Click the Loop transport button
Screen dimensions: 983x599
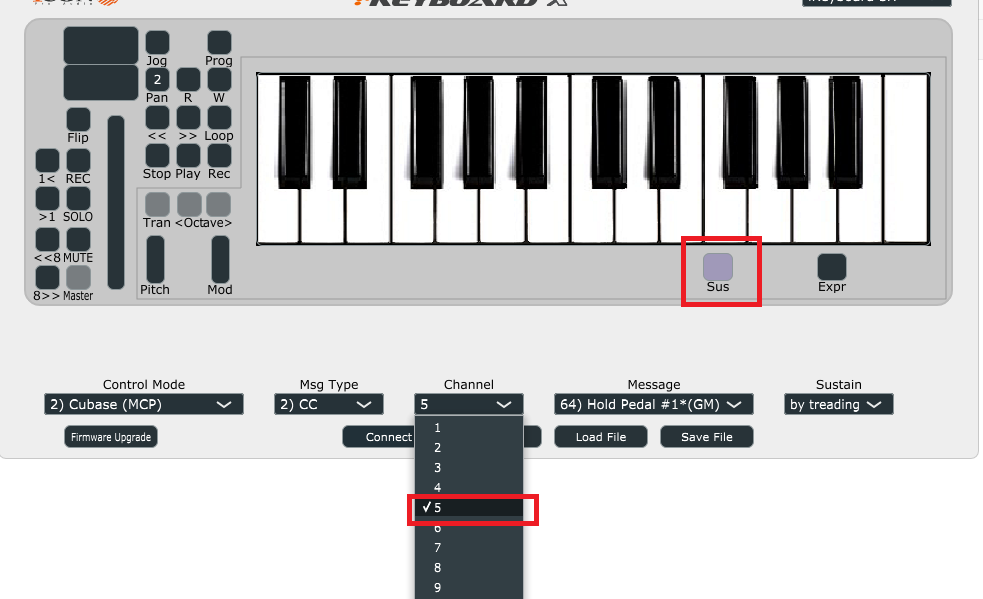[x=219, y=118]
